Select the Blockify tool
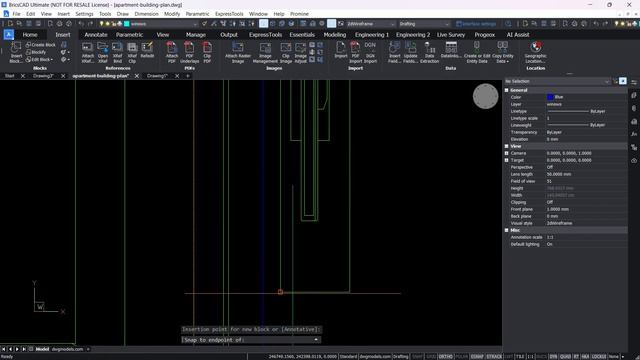 tap(36, 52)
